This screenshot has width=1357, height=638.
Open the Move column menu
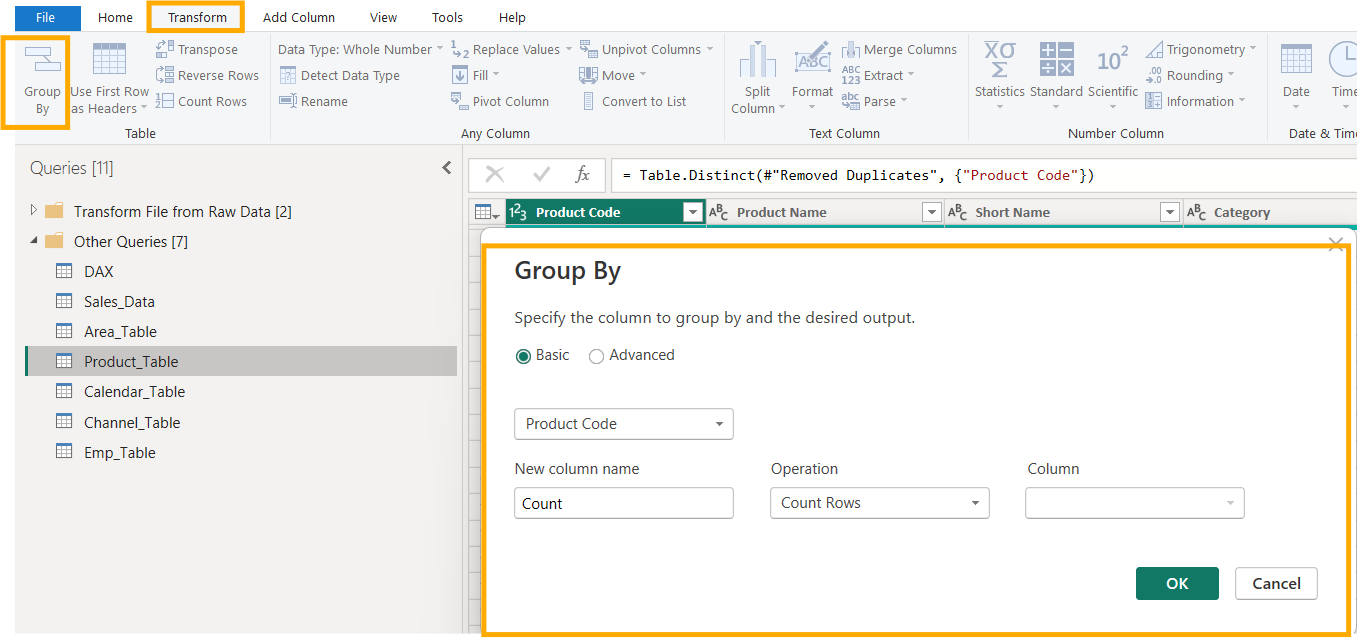coord(612,75)
